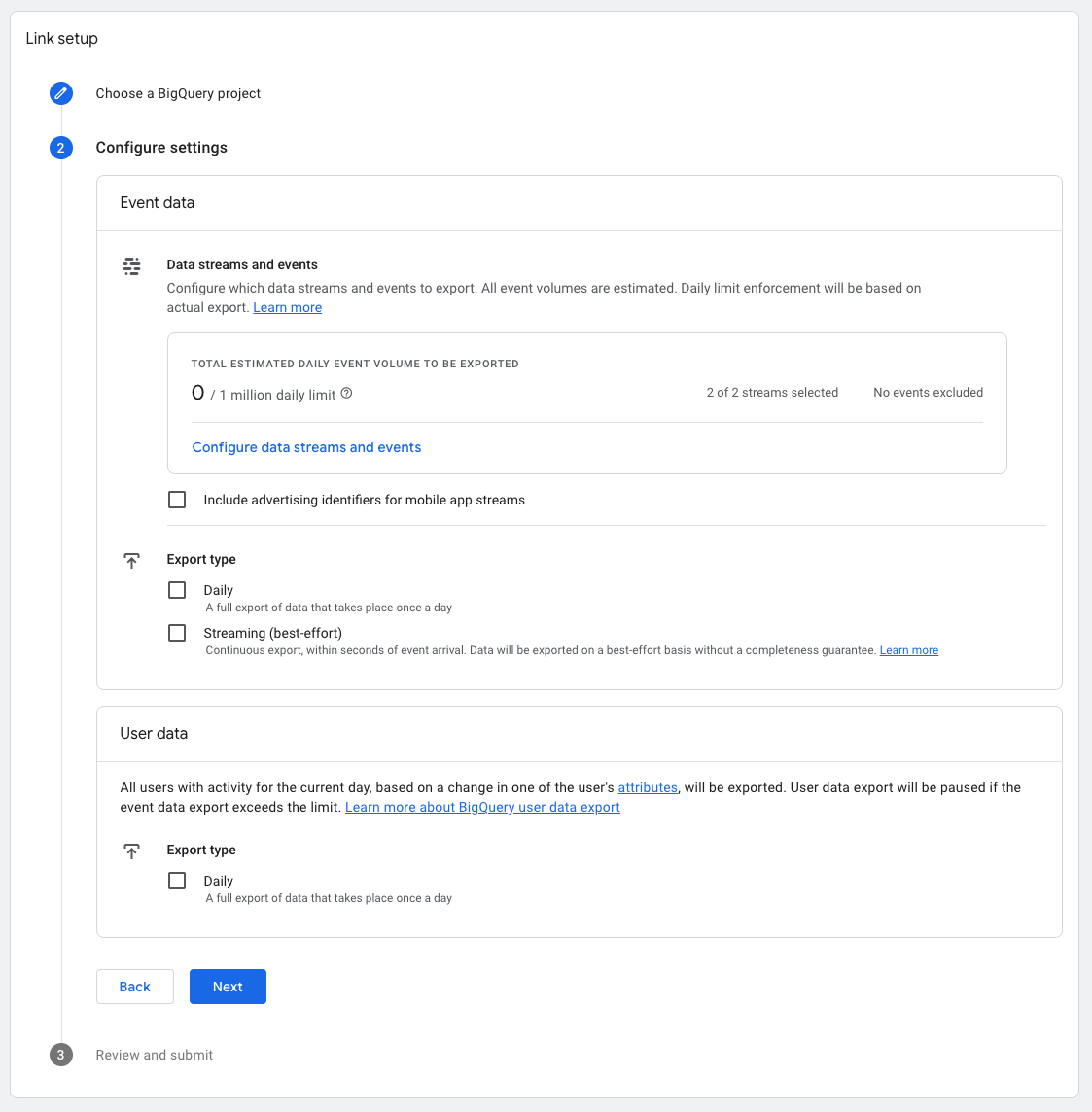Enable Streaming (best-effort) export
1092x1112 pixels.
(177, 633)
